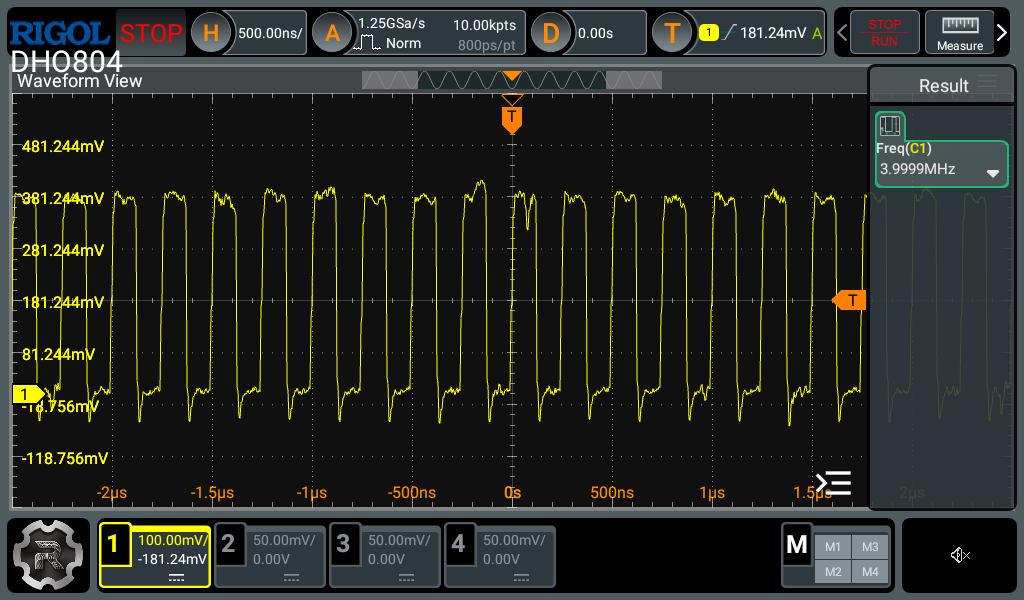
Task: Click channel 4 50.00mV/ scale value
Action: (x=514, y=540)
